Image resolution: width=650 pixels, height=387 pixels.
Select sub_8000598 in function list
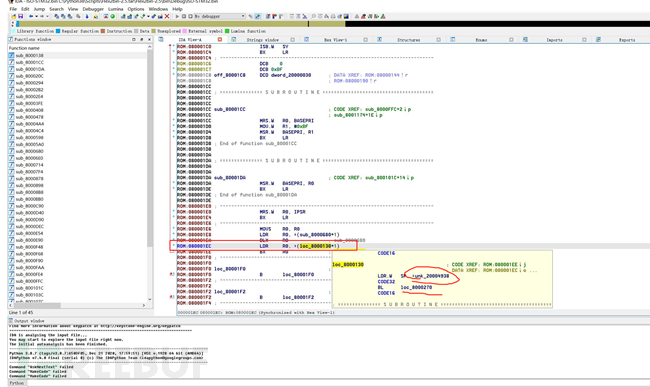tap(29, 138)
